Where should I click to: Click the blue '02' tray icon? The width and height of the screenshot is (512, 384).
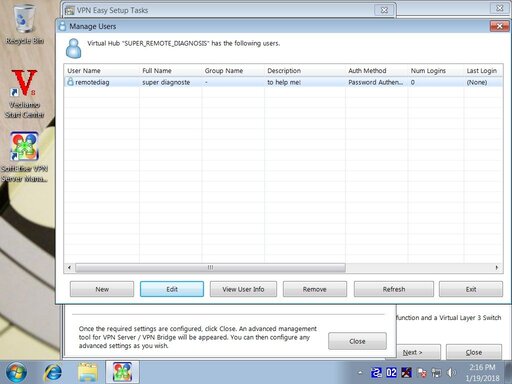click(391, 372)
